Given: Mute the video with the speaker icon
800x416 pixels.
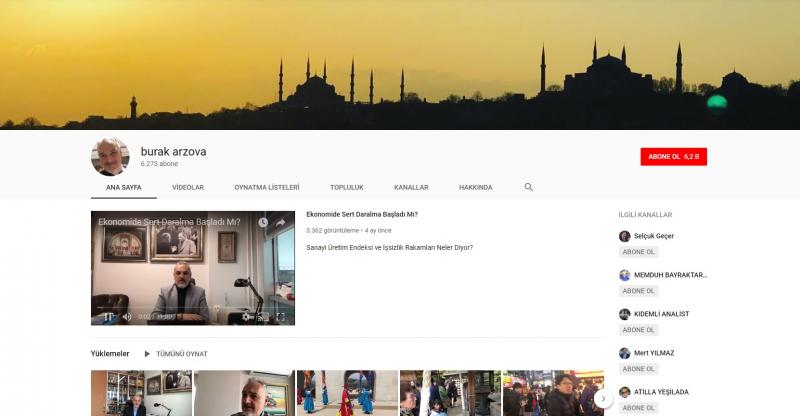Looking at the screenshot, I should tap(127, 317).
